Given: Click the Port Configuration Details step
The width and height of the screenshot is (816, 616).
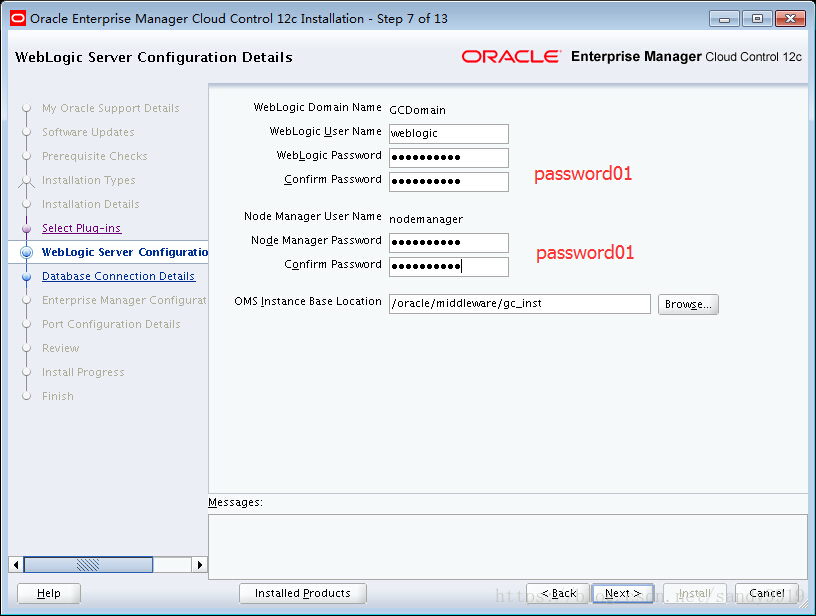Looking at the screenshot, I should pyautogui.click(x=111, y=324).
